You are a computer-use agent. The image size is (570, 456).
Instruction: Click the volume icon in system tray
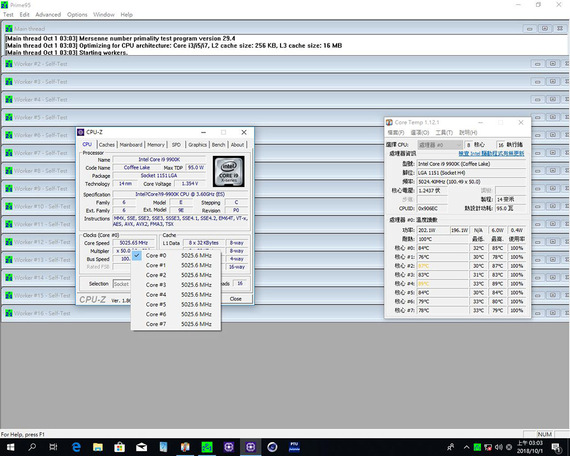(499, 447)
